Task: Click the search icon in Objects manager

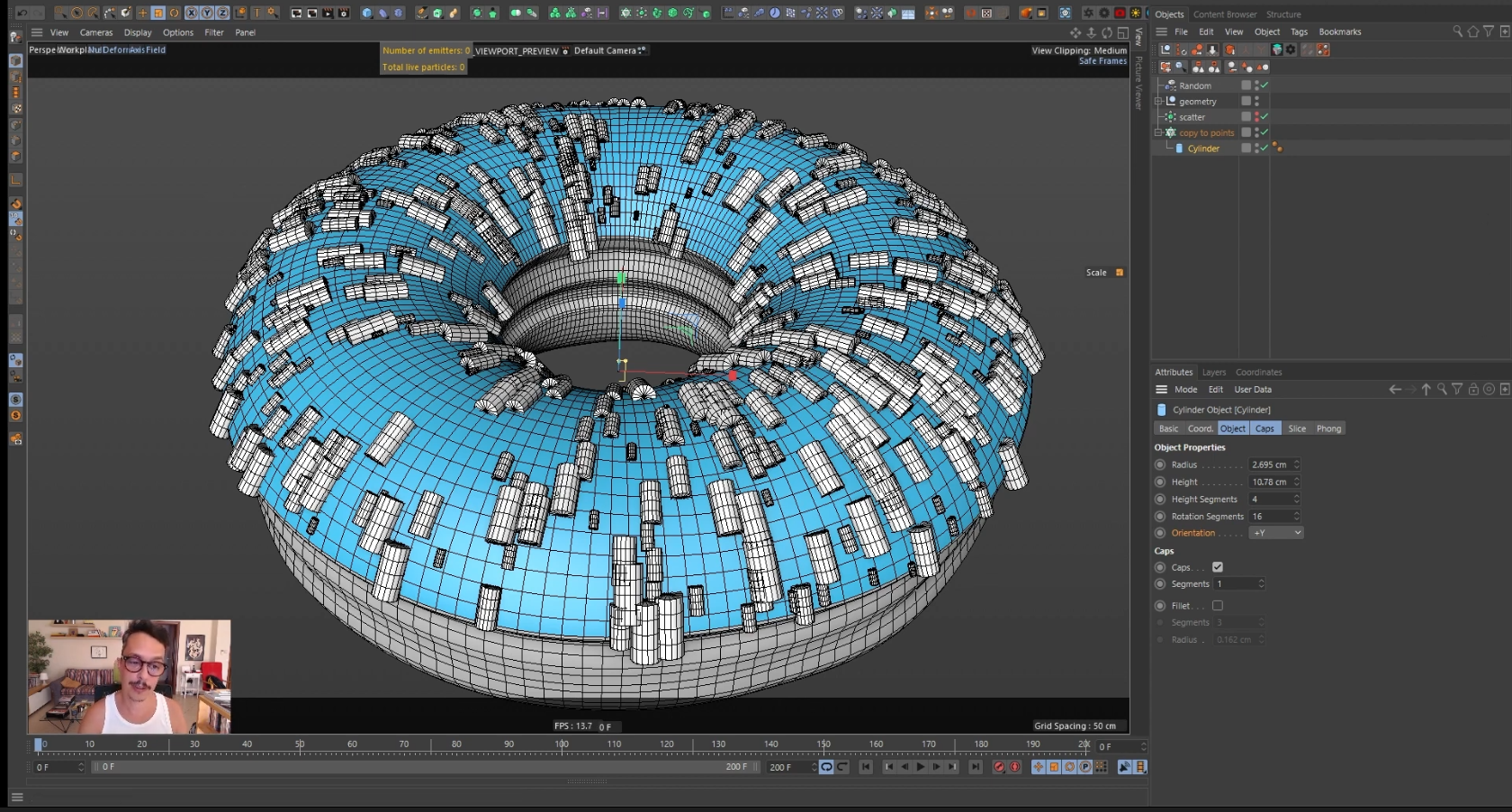Action: point(1457,32)
